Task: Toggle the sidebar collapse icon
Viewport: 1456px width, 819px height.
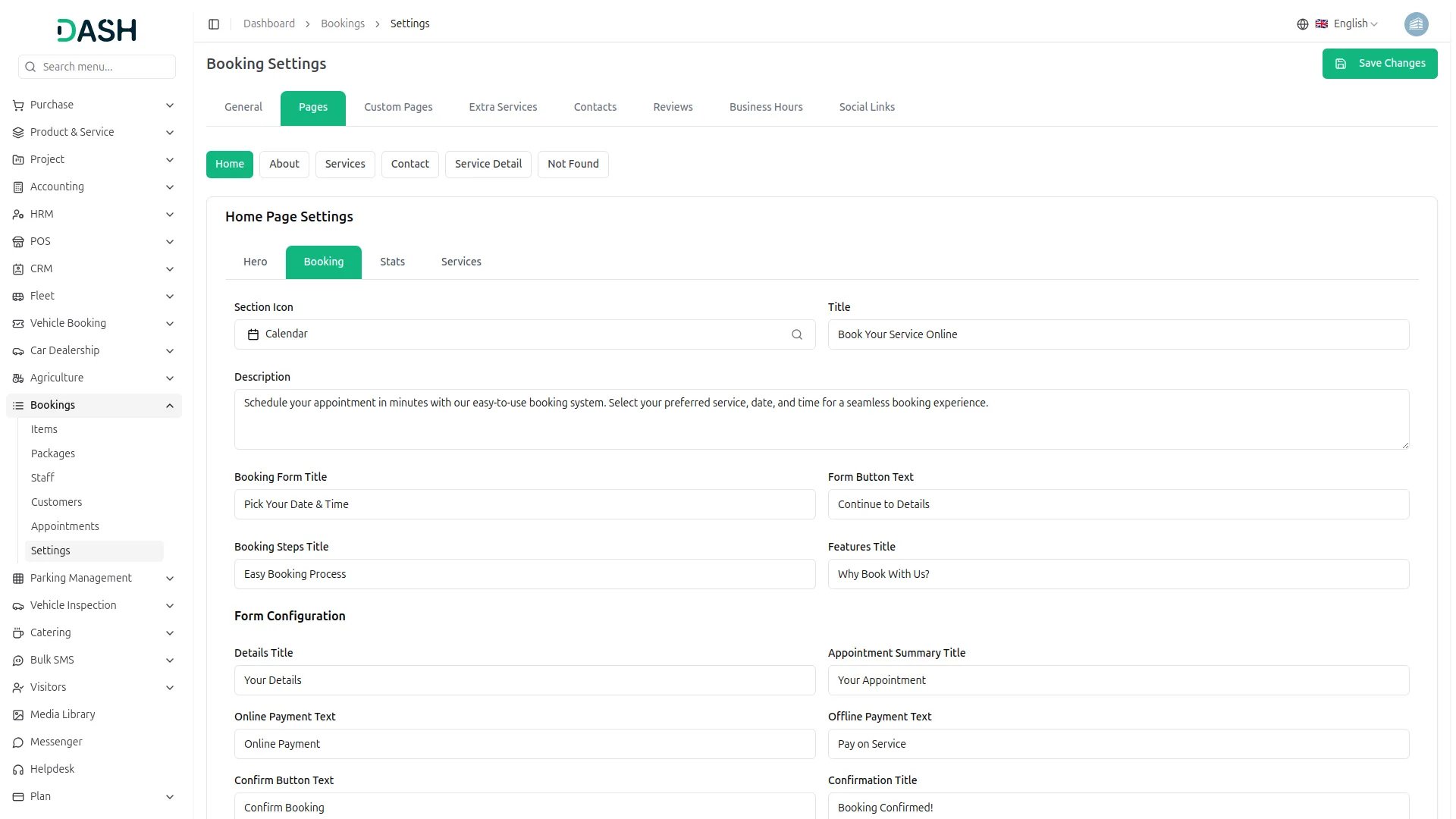Action: click(x=214, y=24)
